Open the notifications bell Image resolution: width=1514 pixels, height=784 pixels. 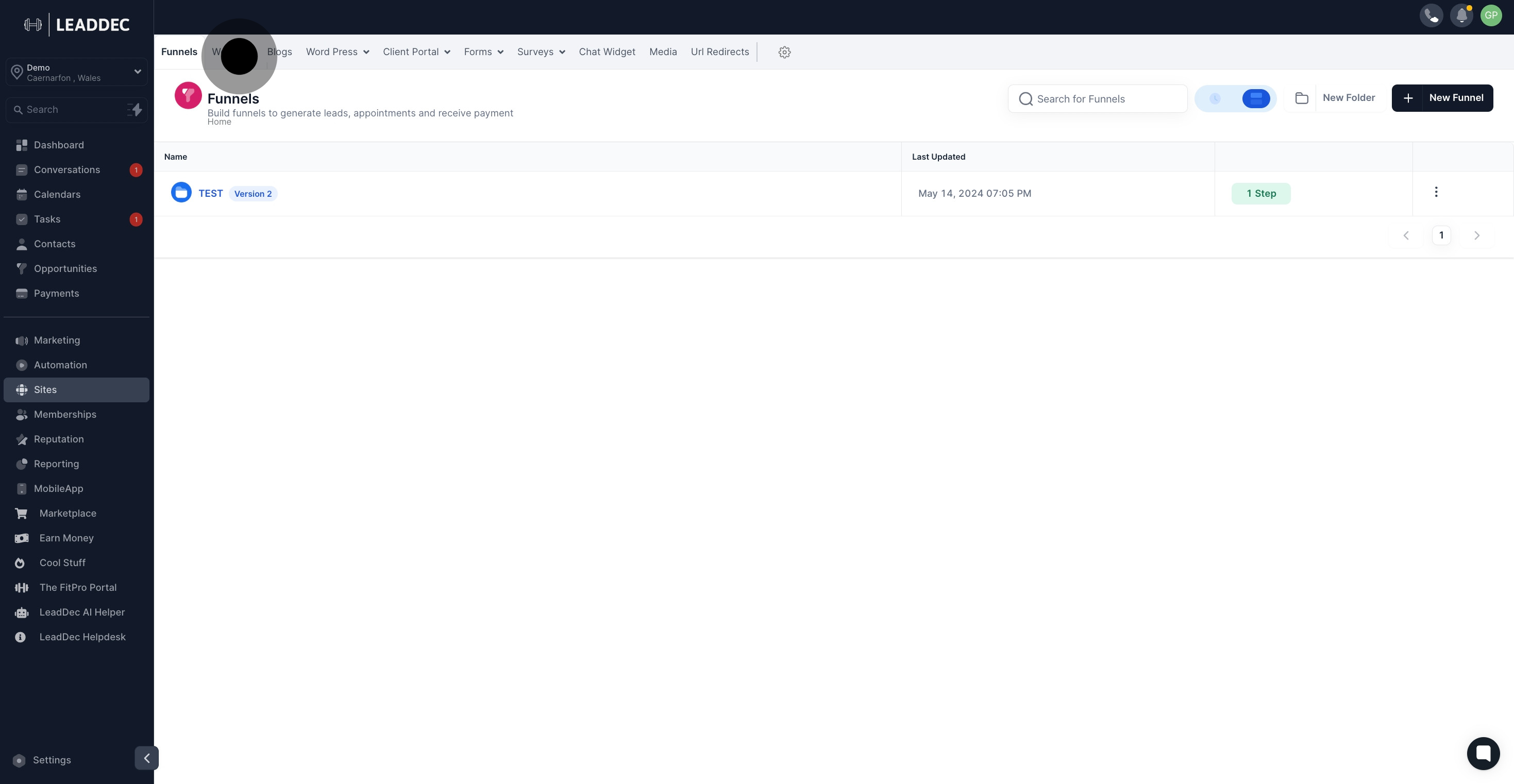point(1461,15)
